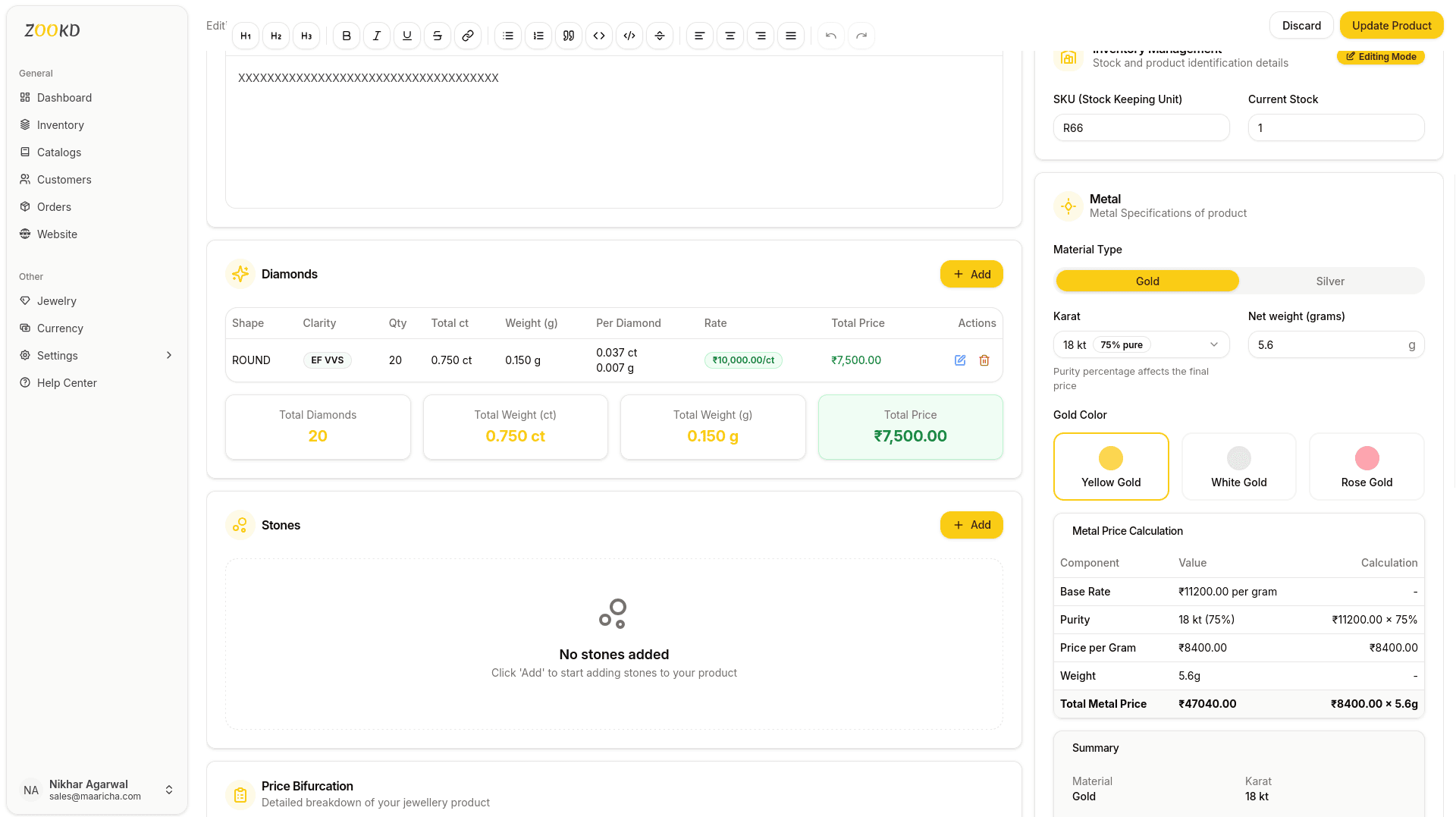Insert a hyperlink using the link icon
Screen dimensions: 1456x817
click(468, 36)
